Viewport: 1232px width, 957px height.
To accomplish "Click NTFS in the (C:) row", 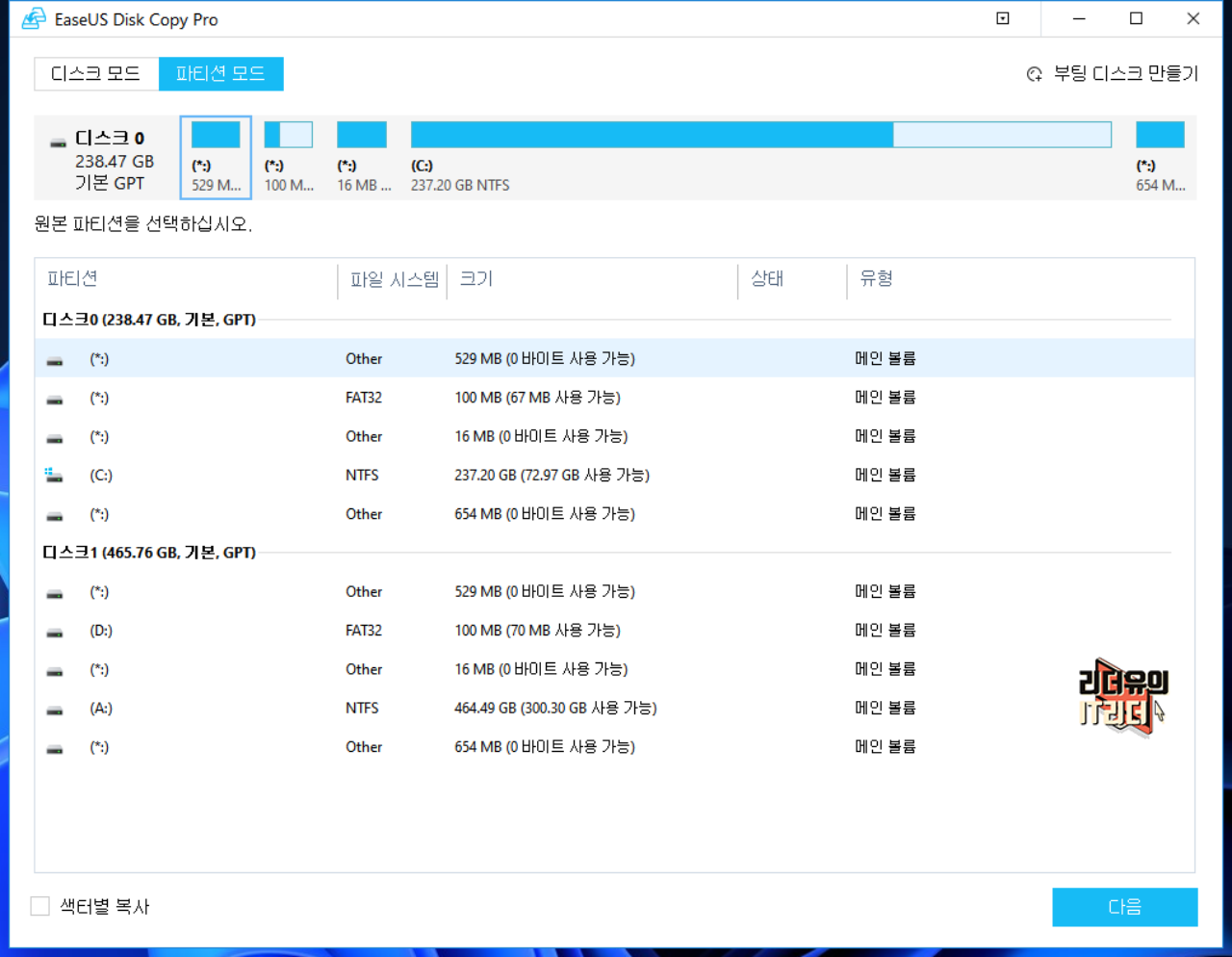I will (362, 475).
